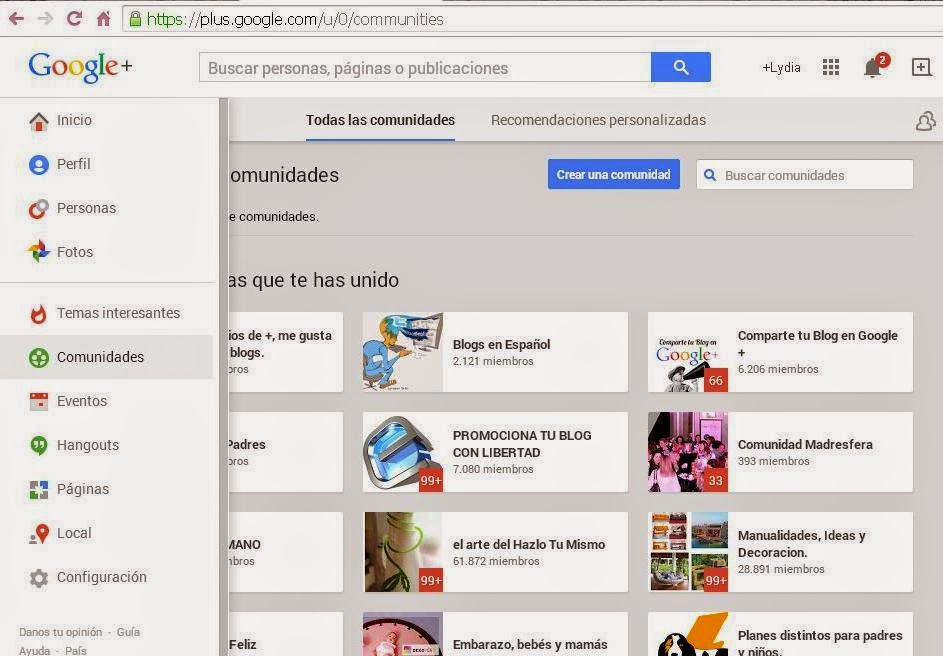Click the Comparte tu Blog en Google+ thumbnail
The image size is (943, 656).
click(688, 352)
